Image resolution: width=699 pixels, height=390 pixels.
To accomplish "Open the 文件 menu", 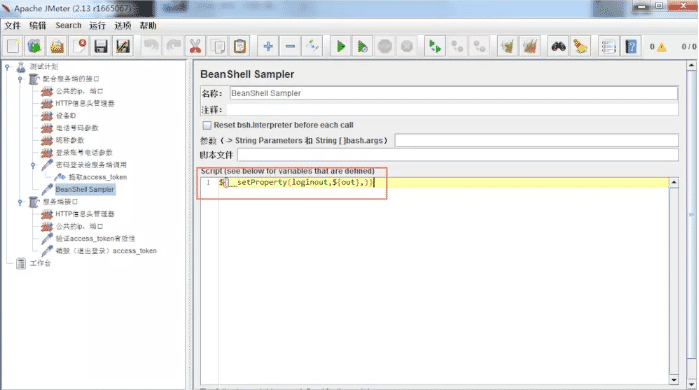I will coord(12,25).
